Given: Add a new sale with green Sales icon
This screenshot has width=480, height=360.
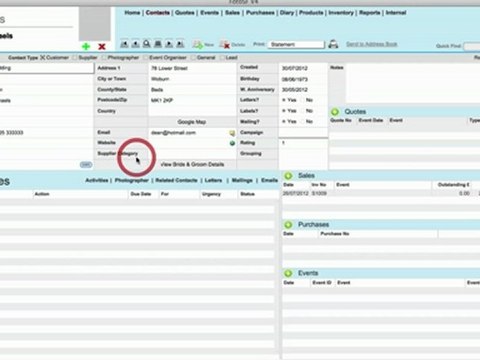Looking at the screenshot, I should pos(288,176).
